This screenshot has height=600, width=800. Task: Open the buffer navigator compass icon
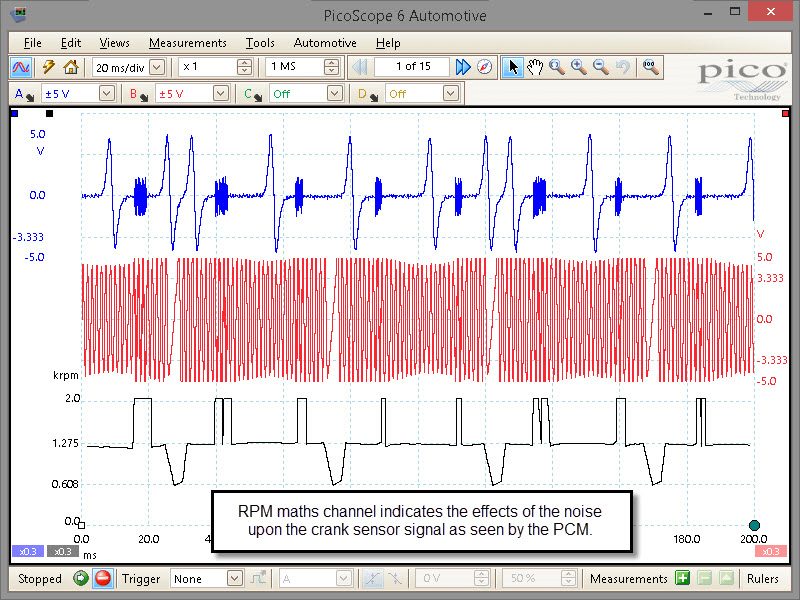point(485,67)
